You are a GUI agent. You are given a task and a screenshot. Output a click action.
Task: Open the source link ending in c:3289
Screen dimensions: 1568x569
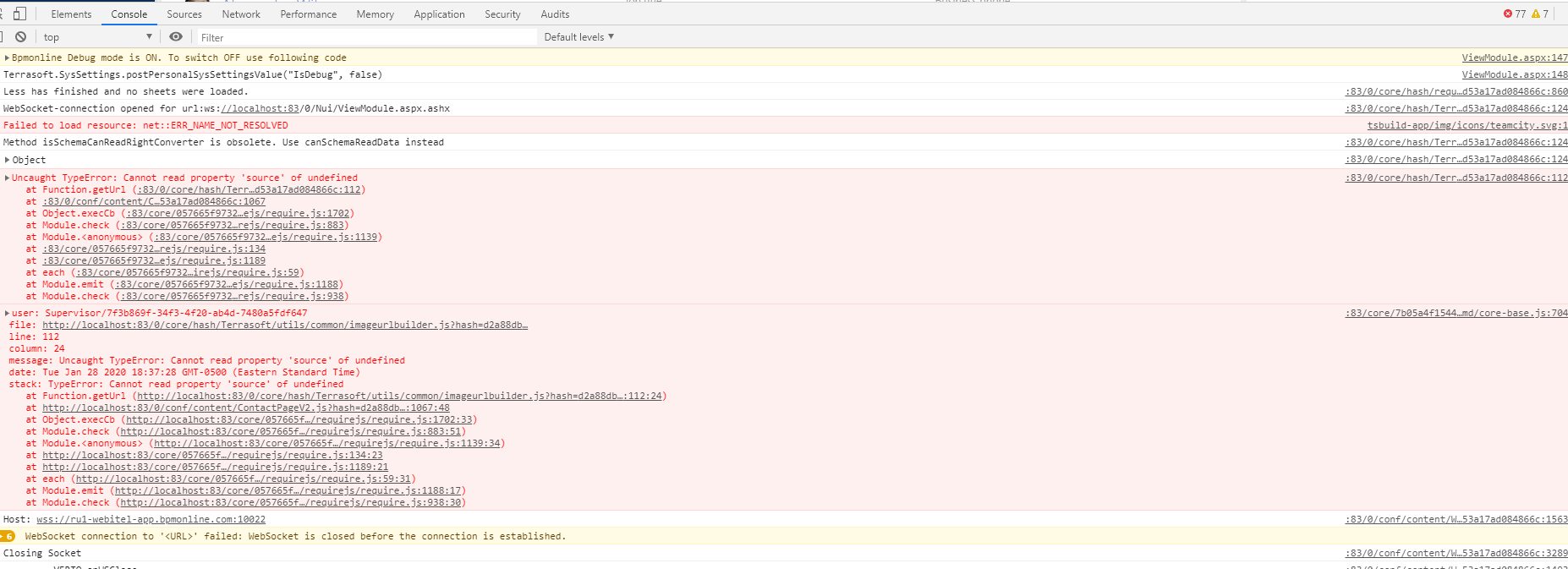point(1456,553)
